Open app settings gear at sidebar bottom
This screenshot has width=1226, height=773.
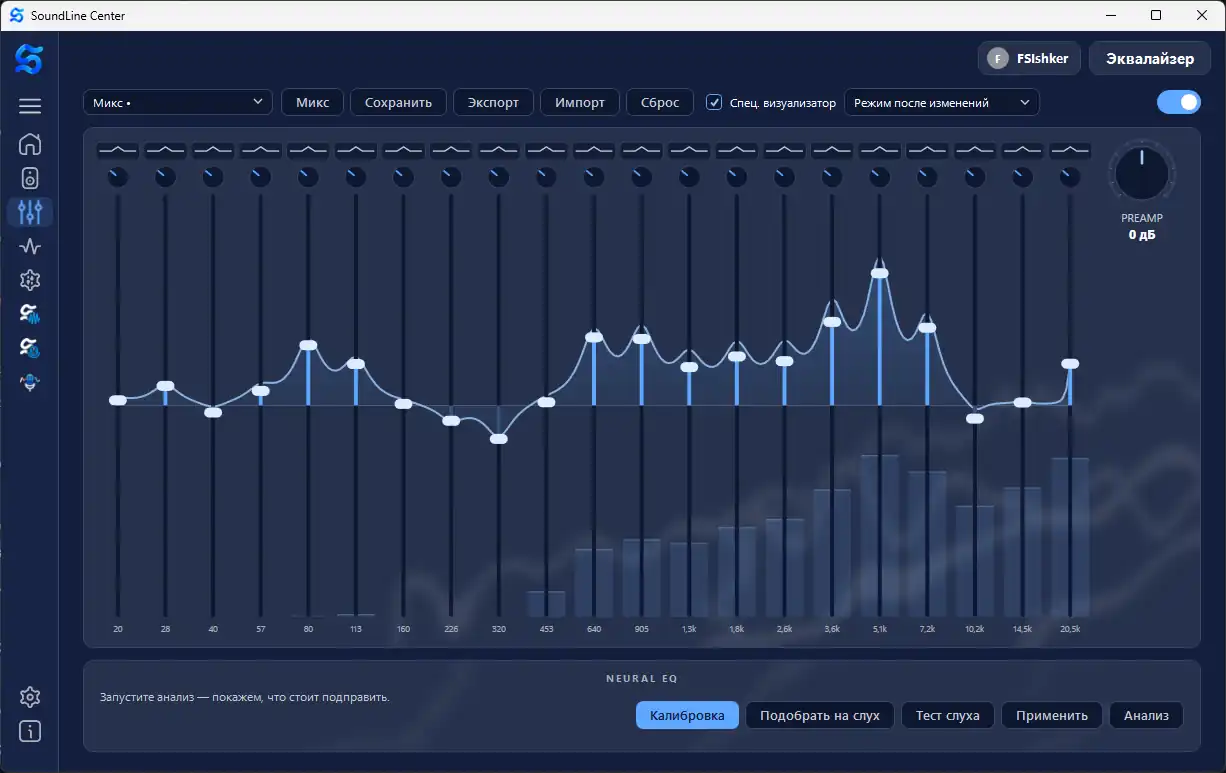click(x=30, y=697)
